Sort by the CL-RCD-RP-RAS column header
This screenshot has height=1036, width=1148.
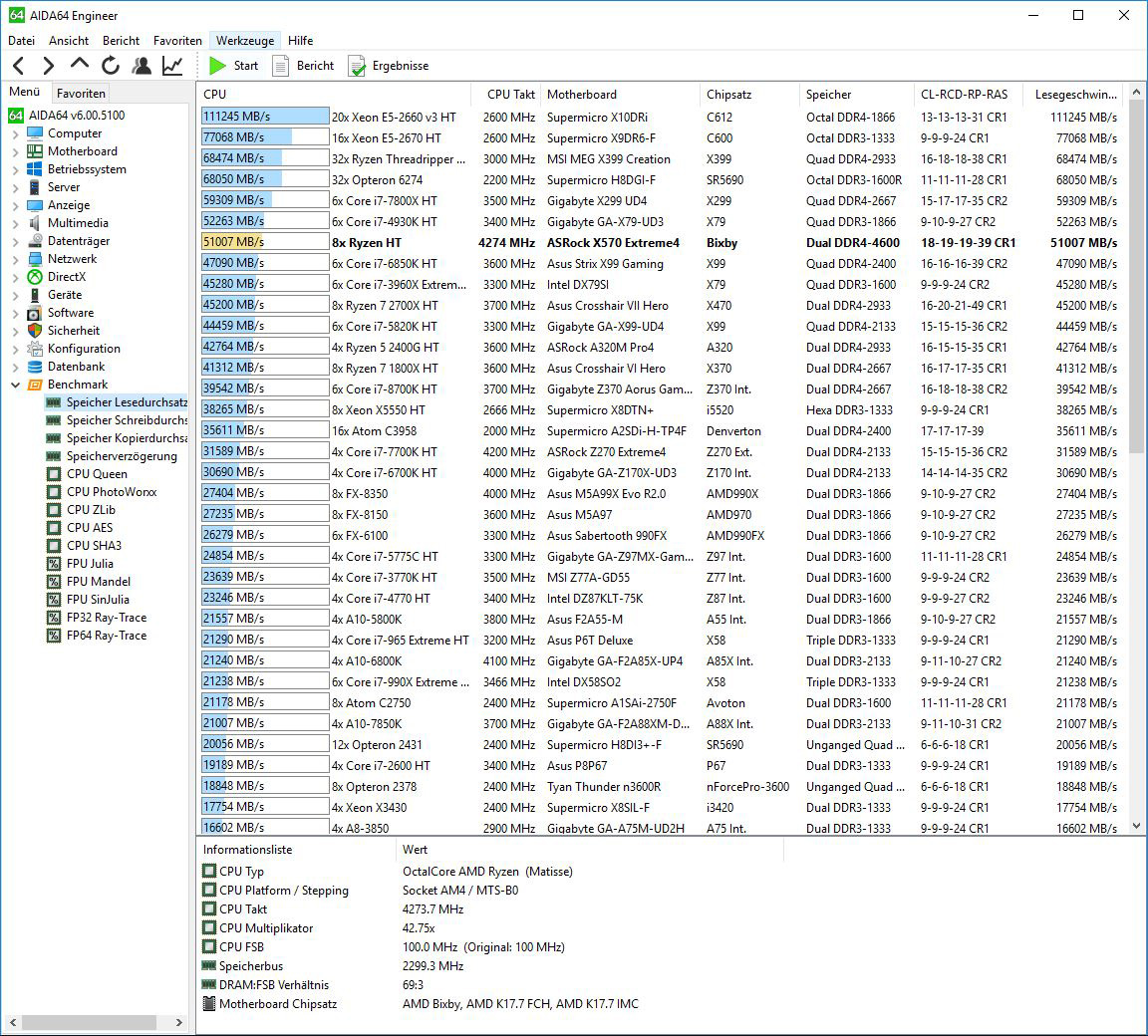click(971, 95)
